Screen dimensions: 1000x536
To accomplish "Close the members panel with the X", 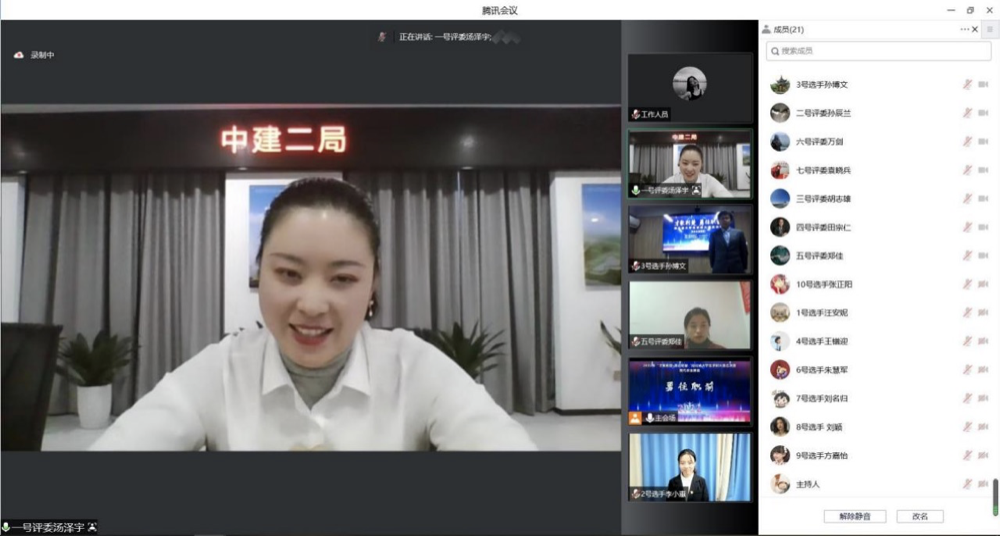I will point(975,30).
